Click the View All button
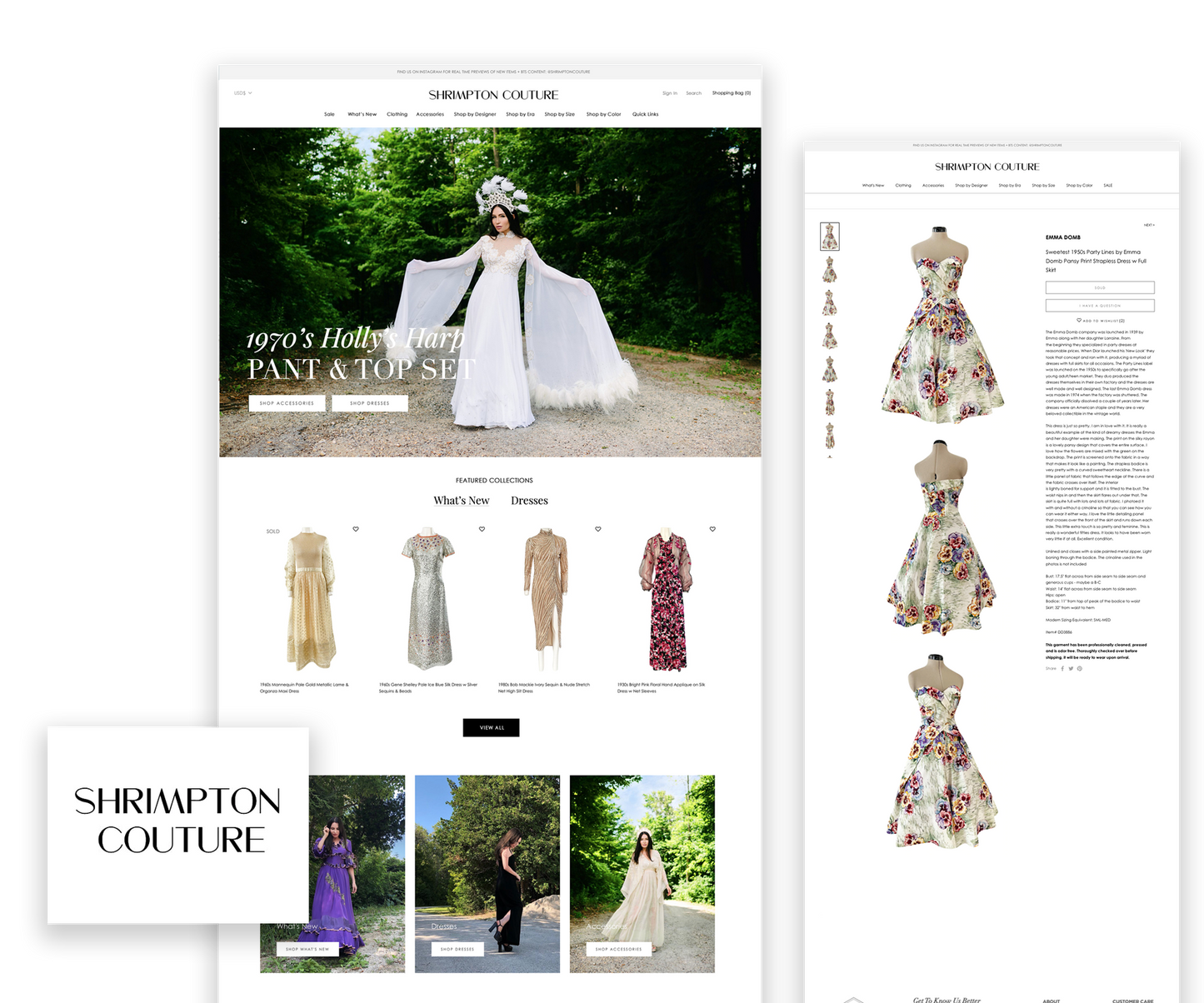Image resolution: width=1204 pixels, height=1003 pixels. click(x=491, y=727)
